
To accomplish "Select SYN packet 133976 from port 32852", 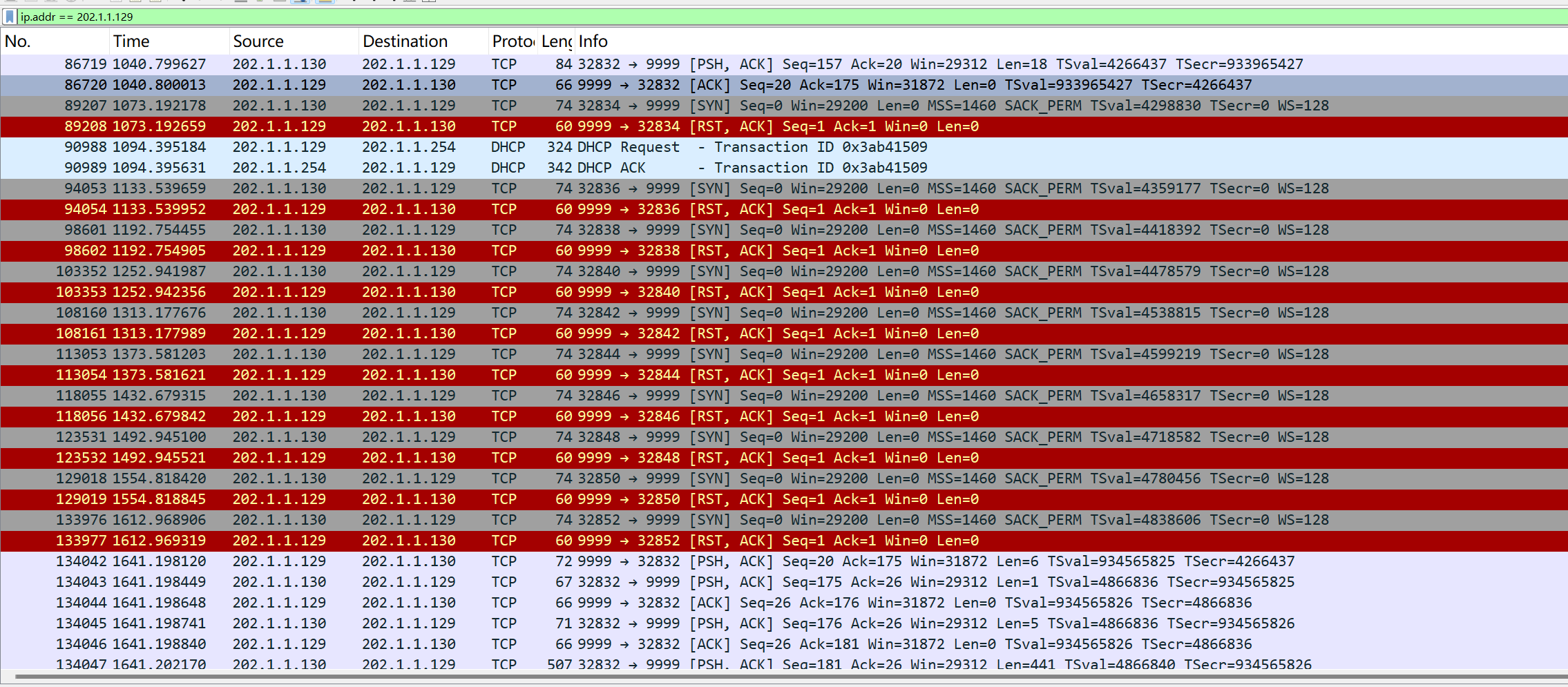I will (x=784, y=520).
